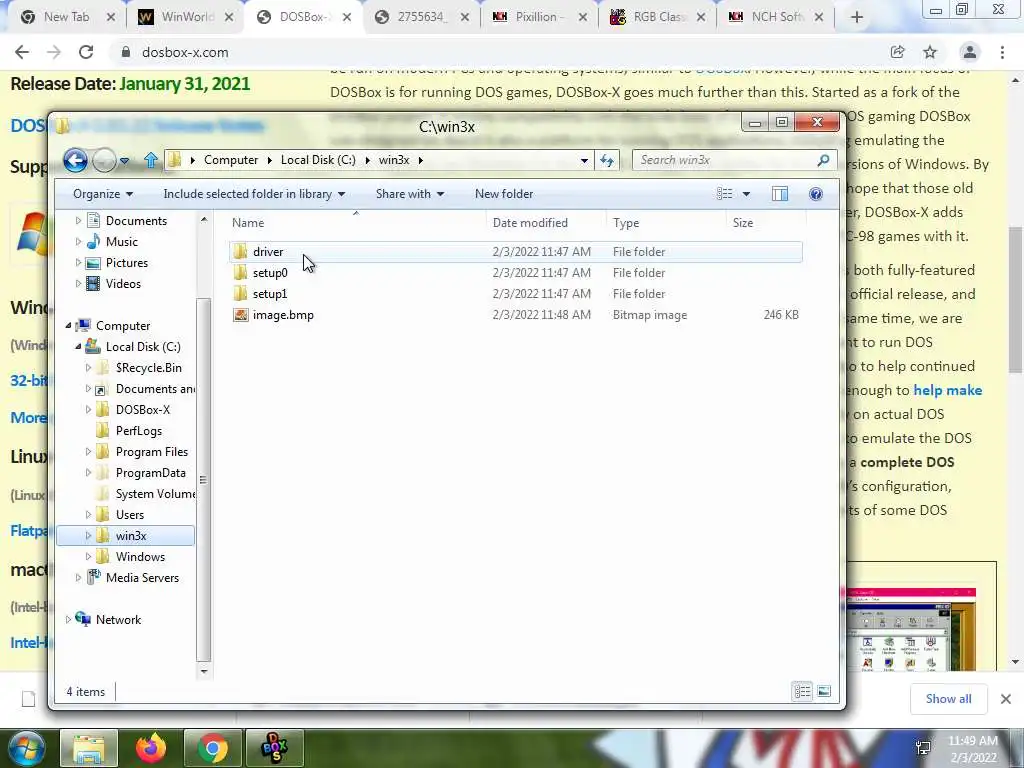Select PerfLogs folder in navigation tree
Screen dimensions: 1024x768
click(x=138, y=431)
